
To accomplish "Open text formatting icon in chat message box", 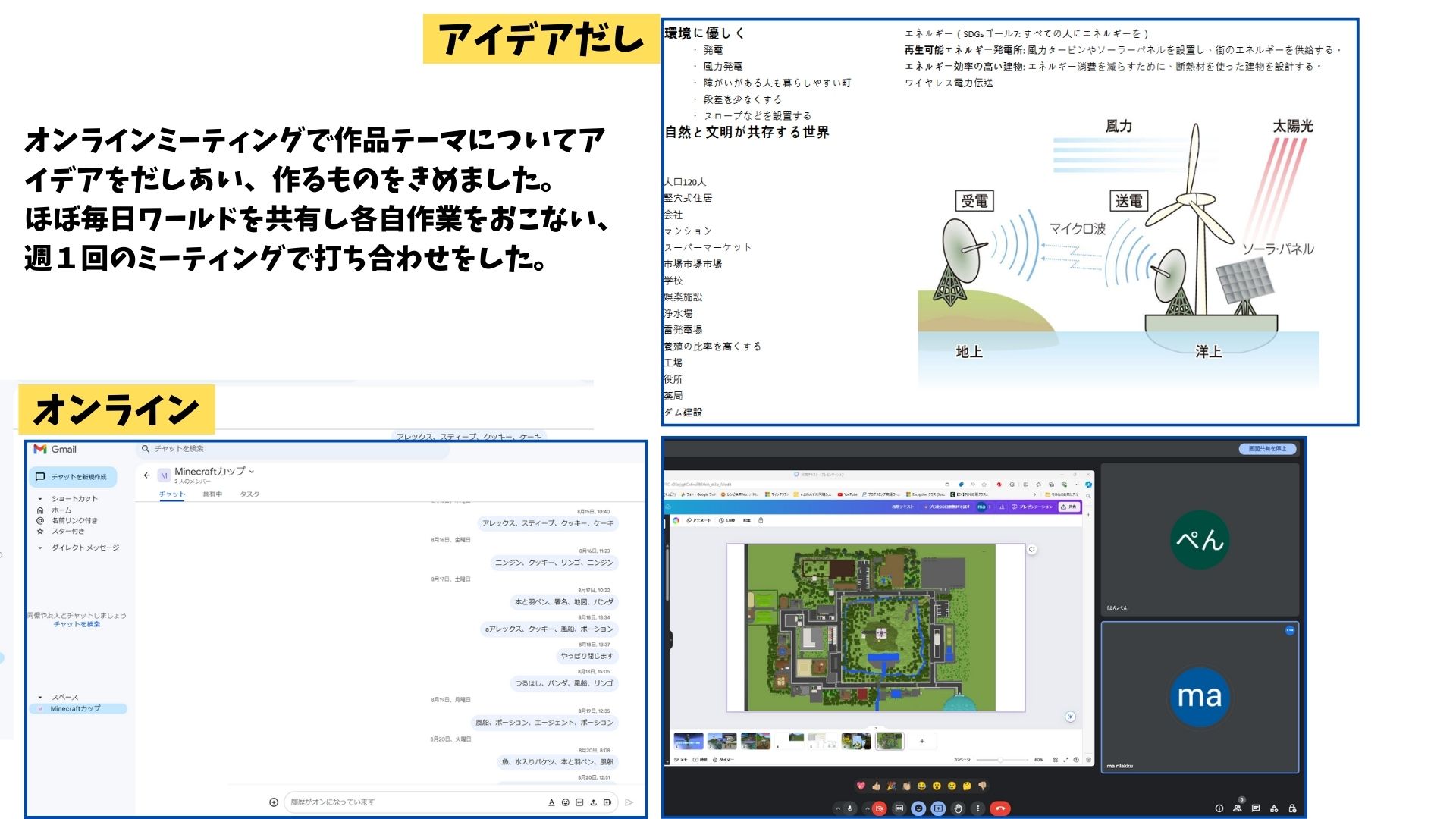I will (x=551, y=802).
